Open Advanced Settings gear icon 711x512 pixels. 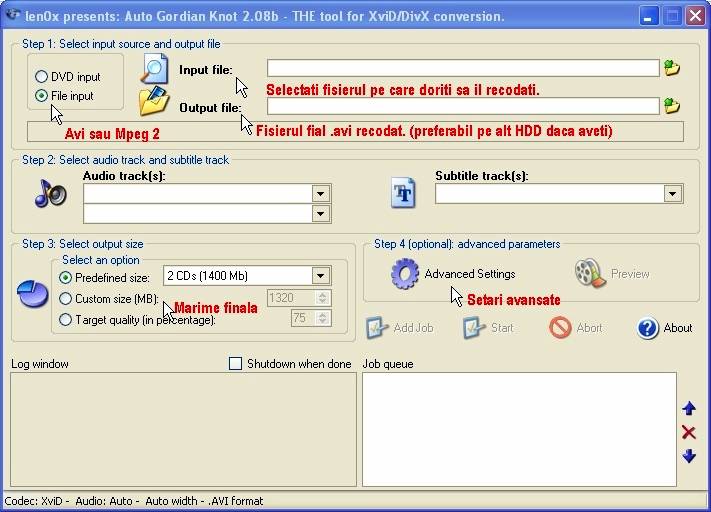coord(404,274)
